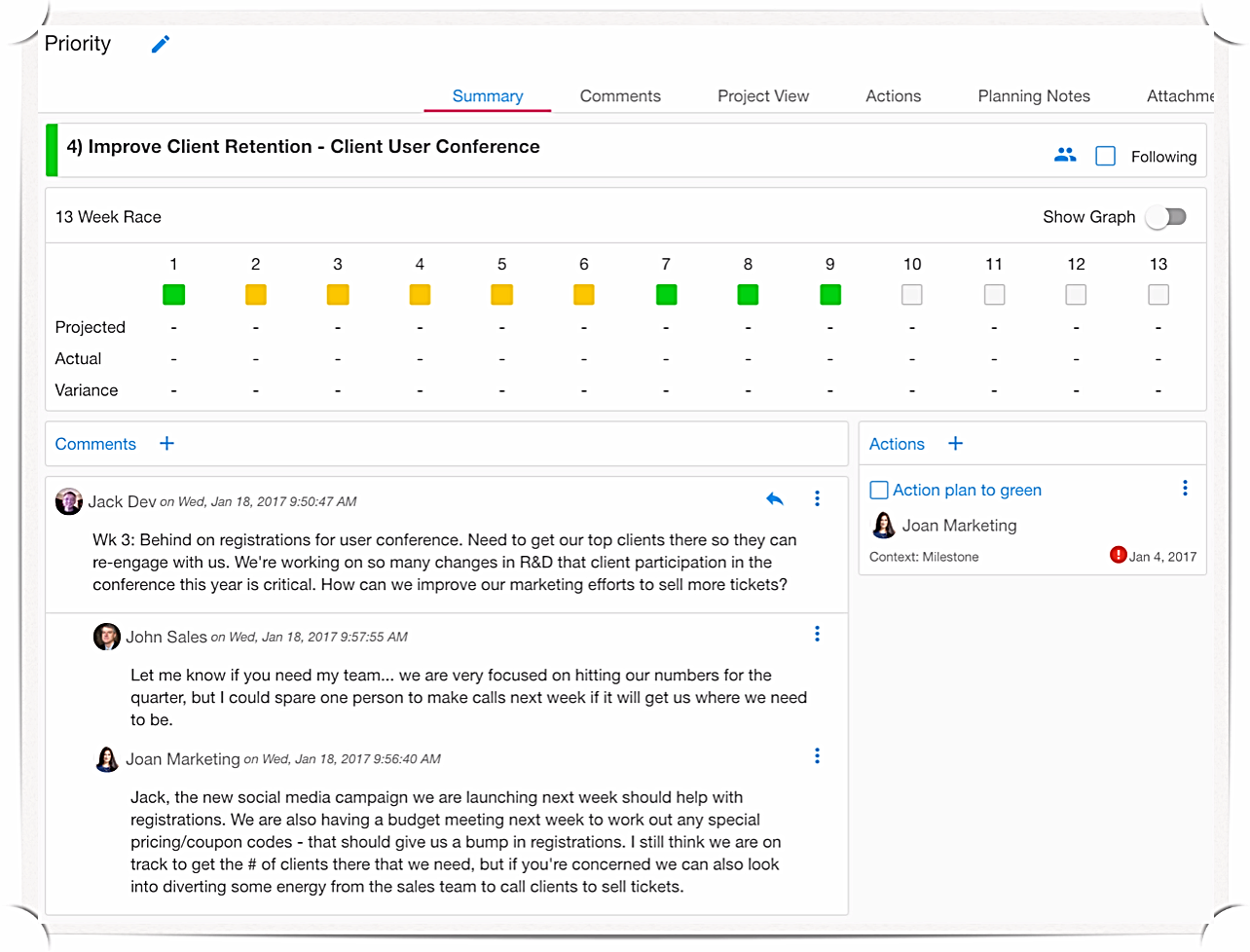Viewport: 1250px width, 952px height.
Task: Click the week 12 empty status box
Action: click(x=1076, y=294)
